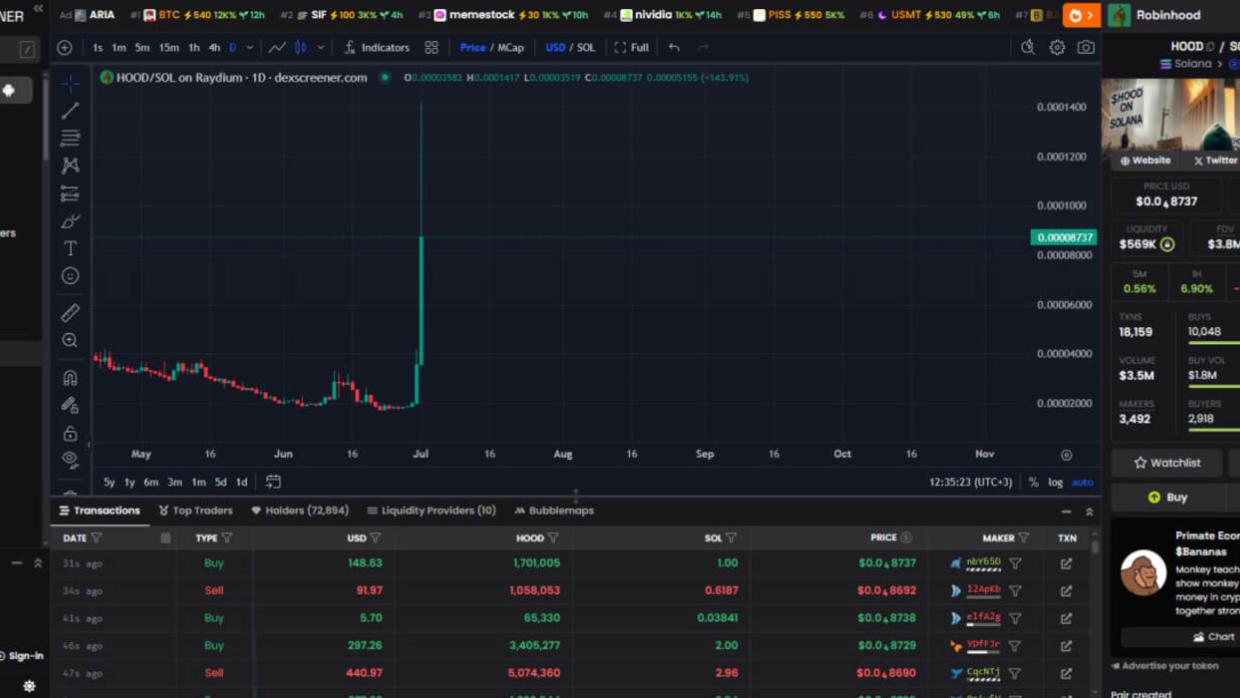Viewport: 1240px width, 698px height.
Task: Switch chart to MCap display
Action: pyautogui.click(x=510, y=47)
